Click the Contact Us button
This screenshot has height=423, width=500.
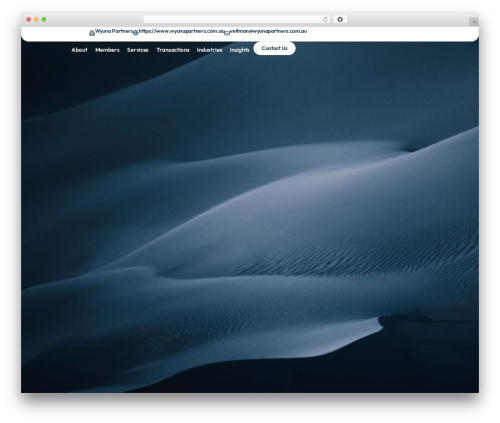coord(274,48)
